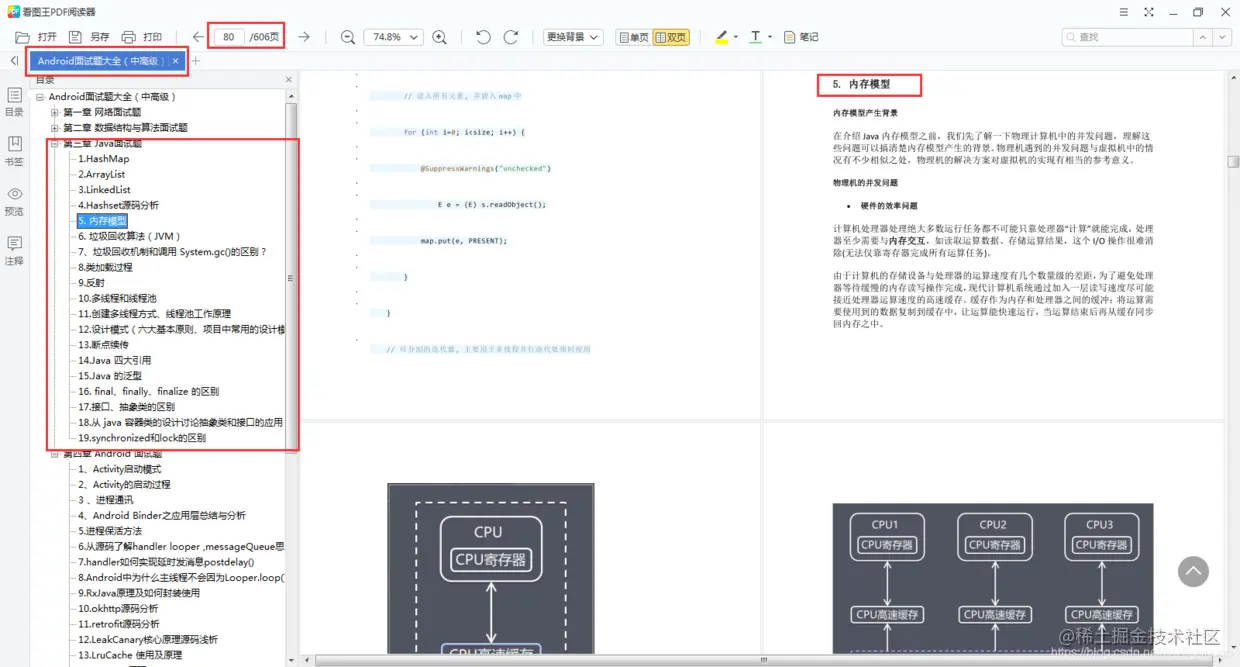Open the 书签 bookmarks sidebar panel
This screenshot has width=1240, height=667.
pyautogui.click(x=14, y=150)
